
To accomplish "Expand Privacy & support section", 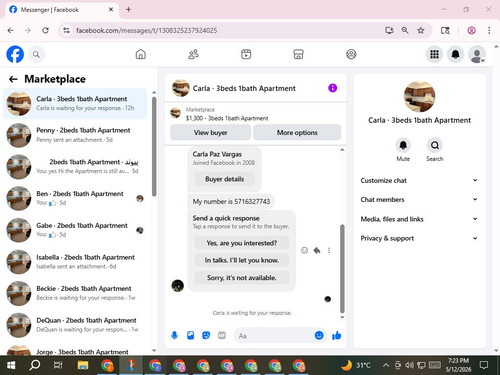I will point(419,238).
